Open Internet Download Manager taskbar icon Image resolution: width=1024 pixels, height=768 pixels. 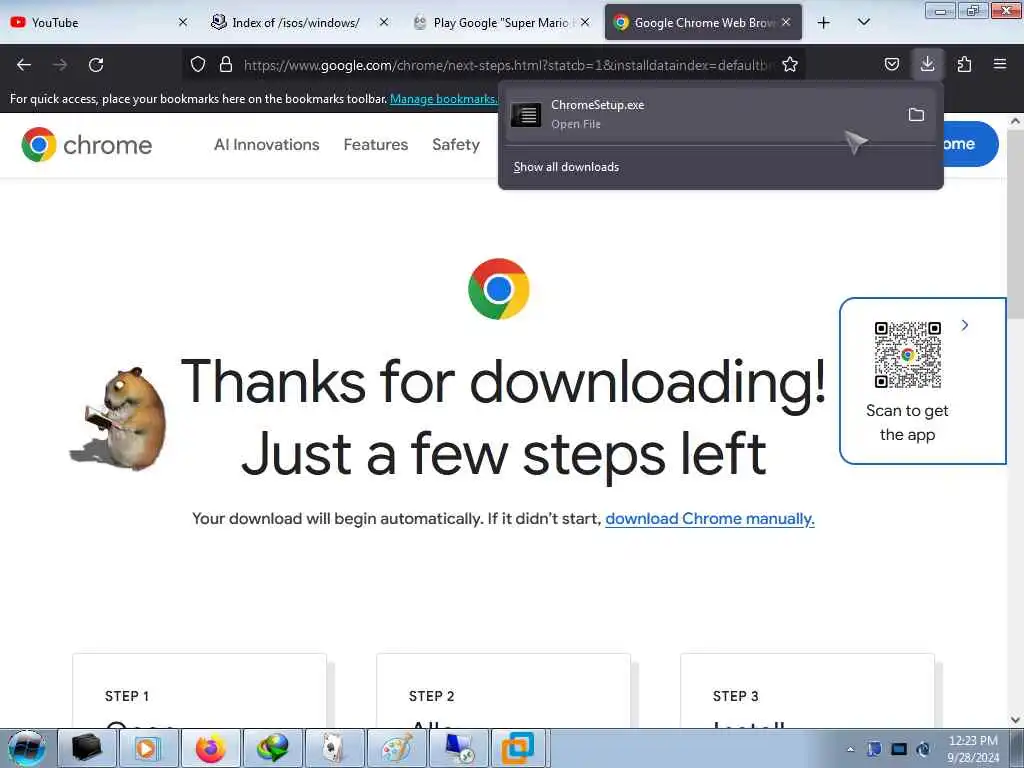(272, 748)
